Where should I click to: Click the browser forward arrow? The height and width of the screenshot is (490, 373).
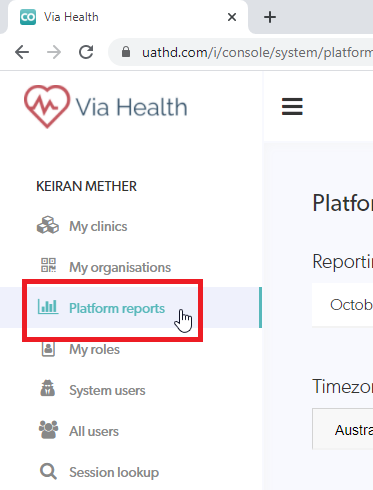pos(54,52)
